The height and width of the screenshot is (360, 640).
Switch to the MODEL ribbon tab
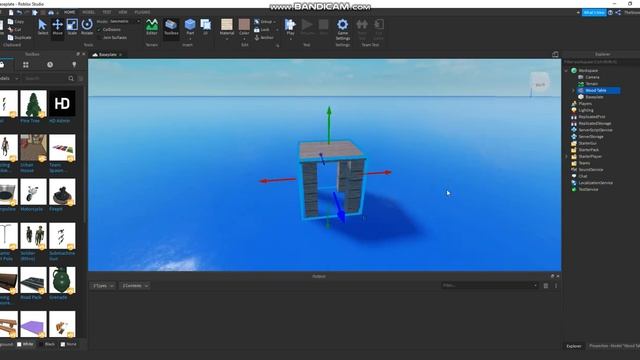click(88, 13)
